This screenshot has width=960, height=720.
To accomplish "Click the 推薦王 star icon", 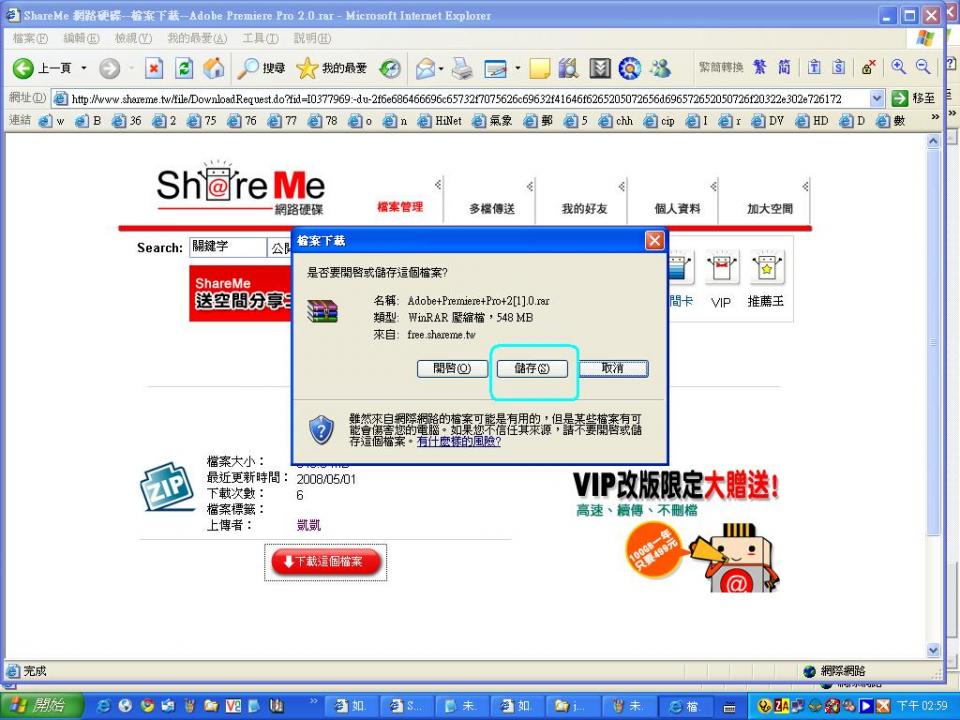I will coord(766,270).
